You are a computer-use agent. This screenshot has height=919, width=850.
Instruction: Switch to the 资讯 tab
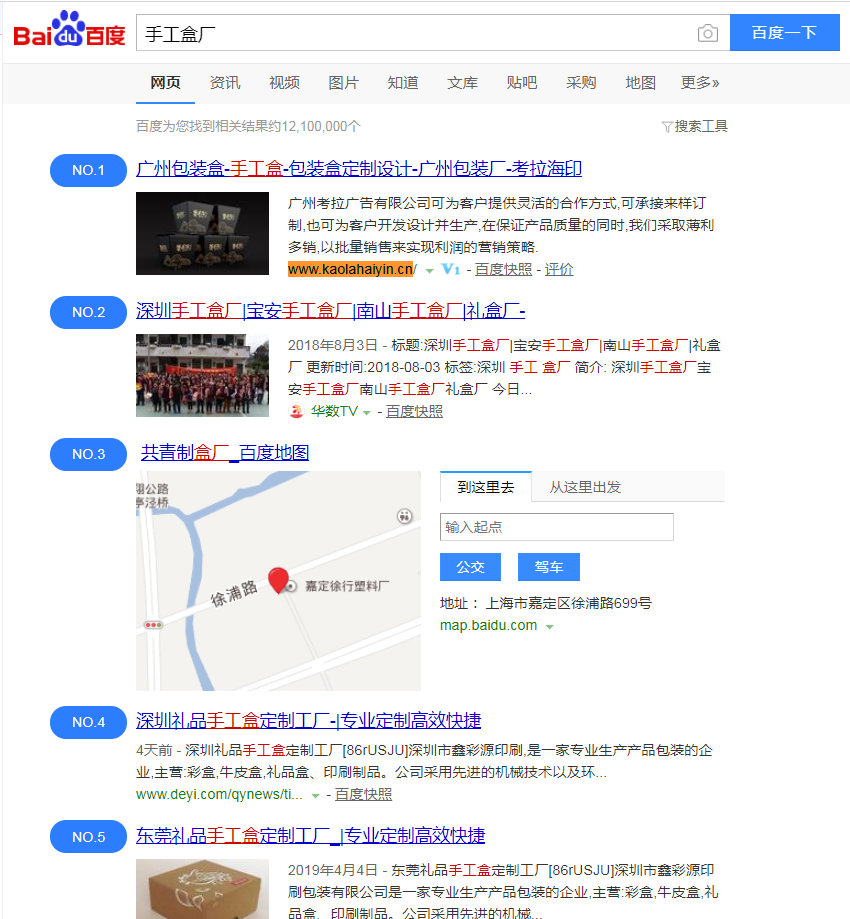point(225,83)
